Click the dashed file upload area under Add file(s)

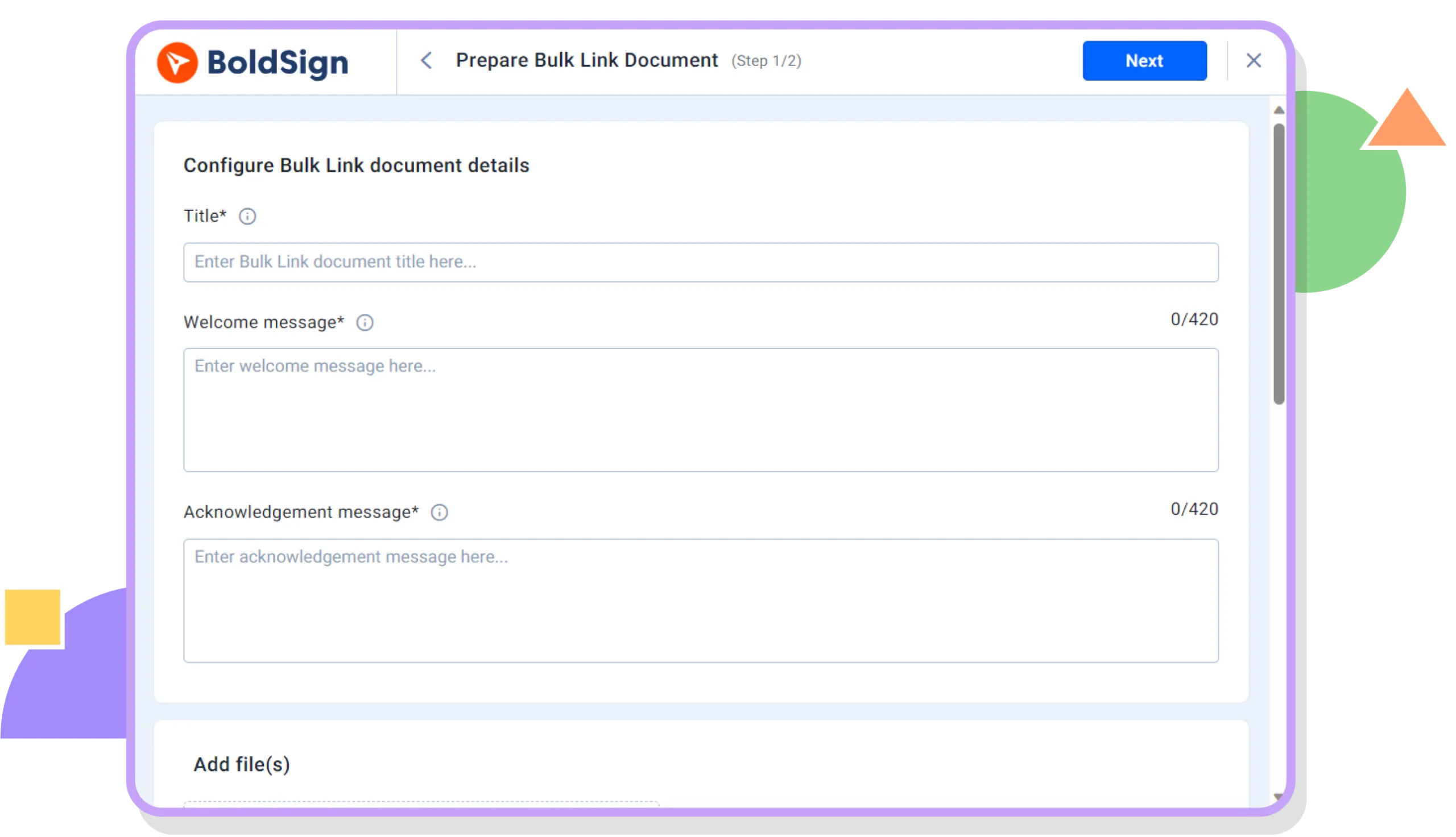point(419,805)
